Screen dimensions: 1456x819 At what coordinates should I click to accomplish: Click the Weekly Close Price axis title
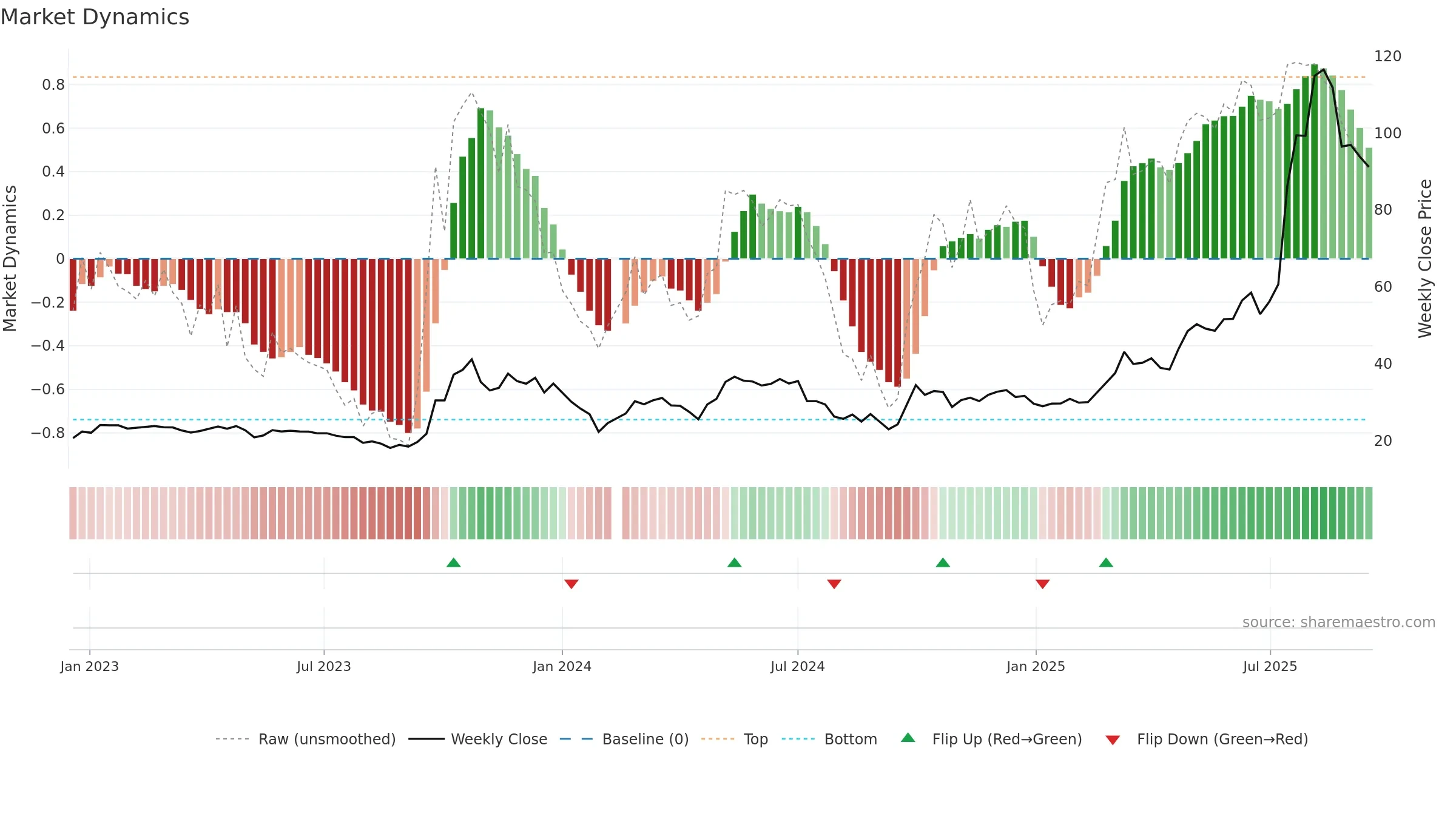point(1424,258)
